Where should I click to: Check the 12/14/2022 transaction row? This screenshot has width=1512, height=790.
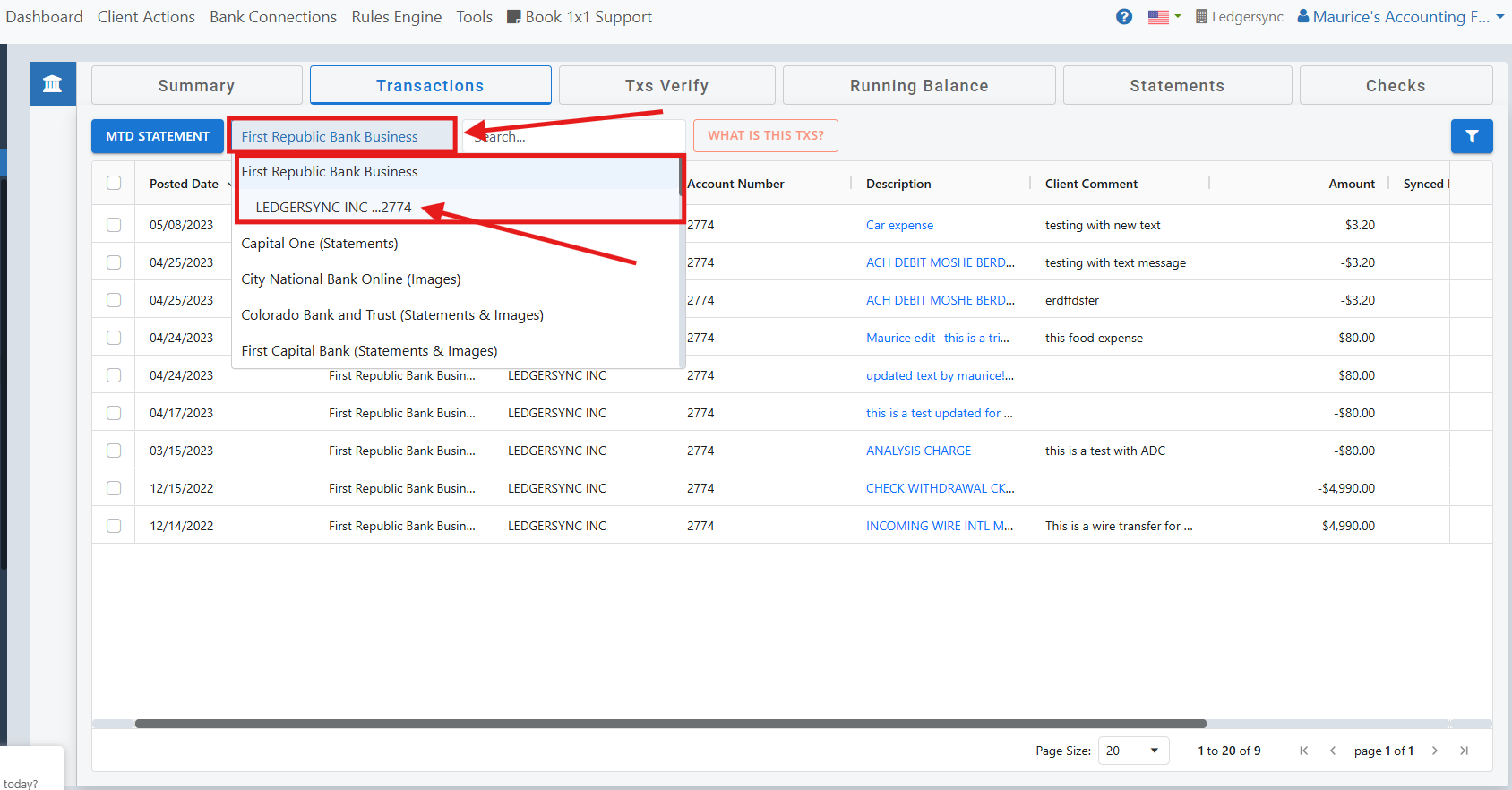click(x=114, y=526)
